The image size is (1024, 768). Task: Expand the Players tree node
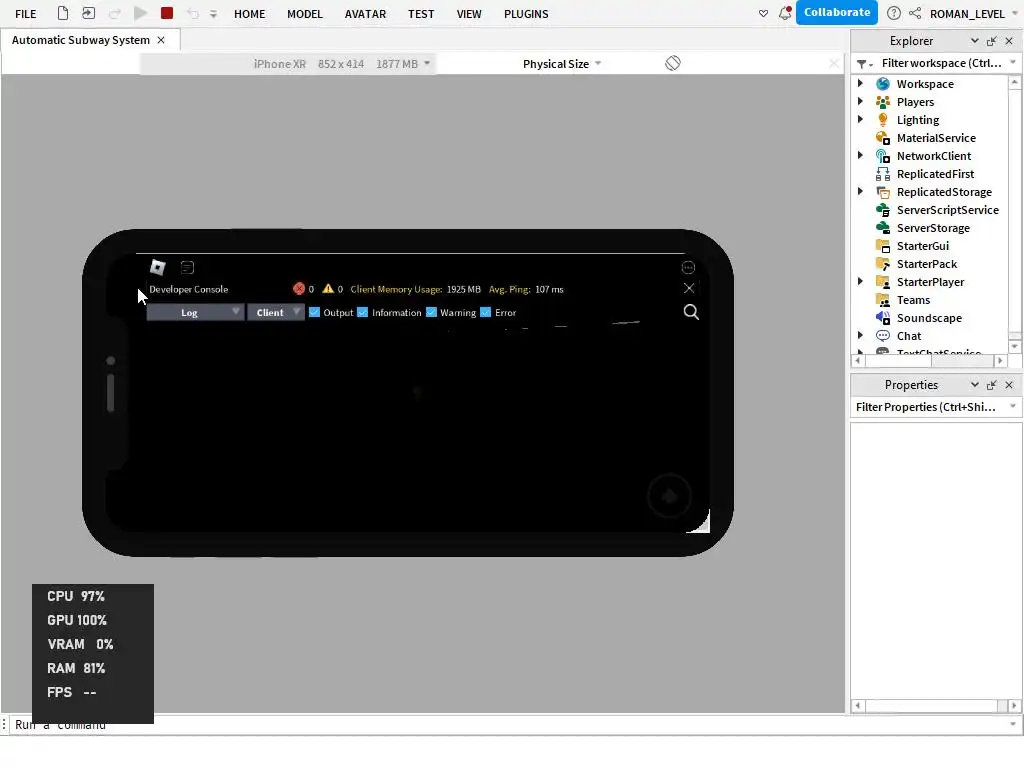[x=860, y=101]
